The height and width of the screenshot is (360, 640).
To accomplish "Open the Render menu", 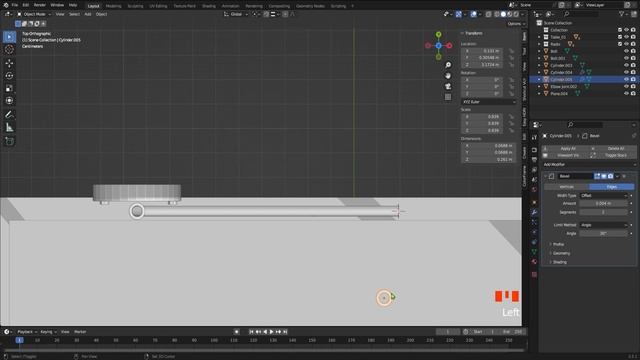I will point(40,5).
